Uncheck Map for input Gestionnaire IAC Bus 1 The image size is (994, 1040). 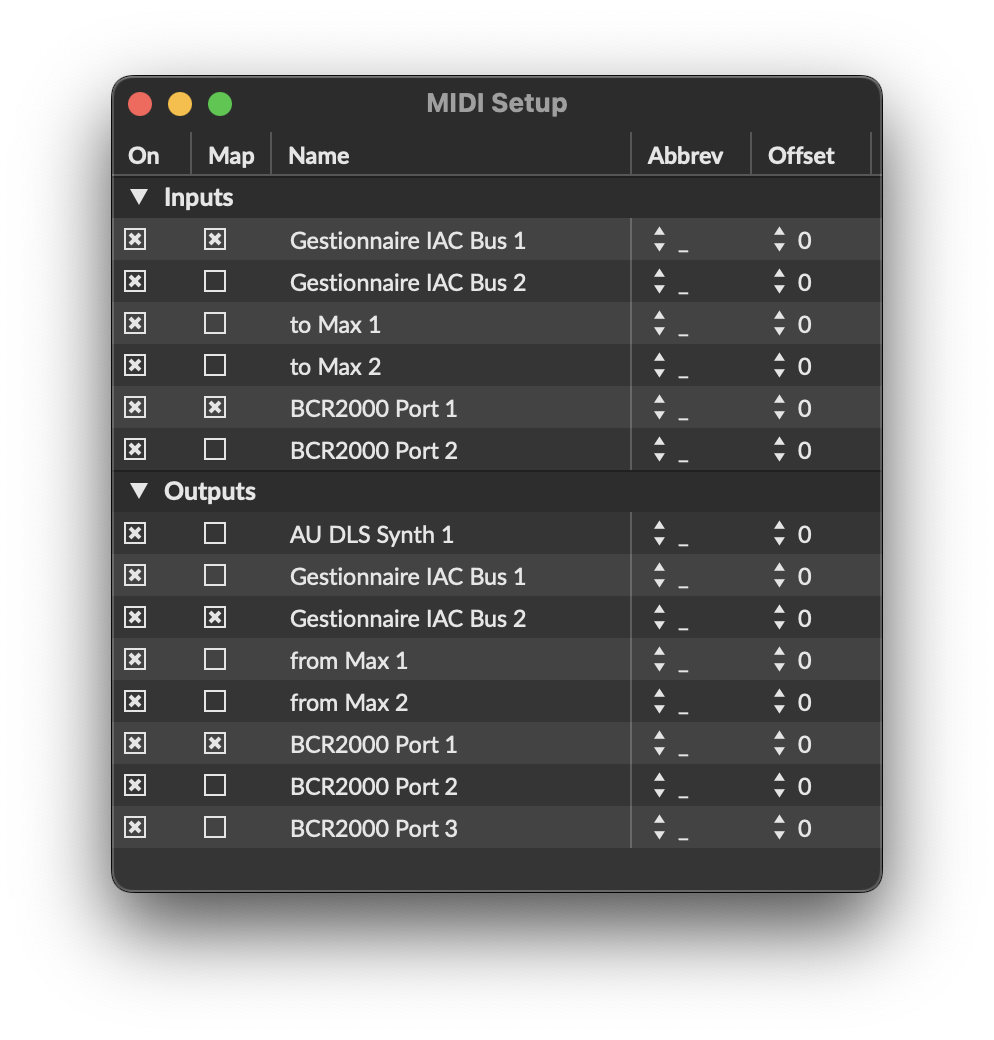tap(215, 239)
